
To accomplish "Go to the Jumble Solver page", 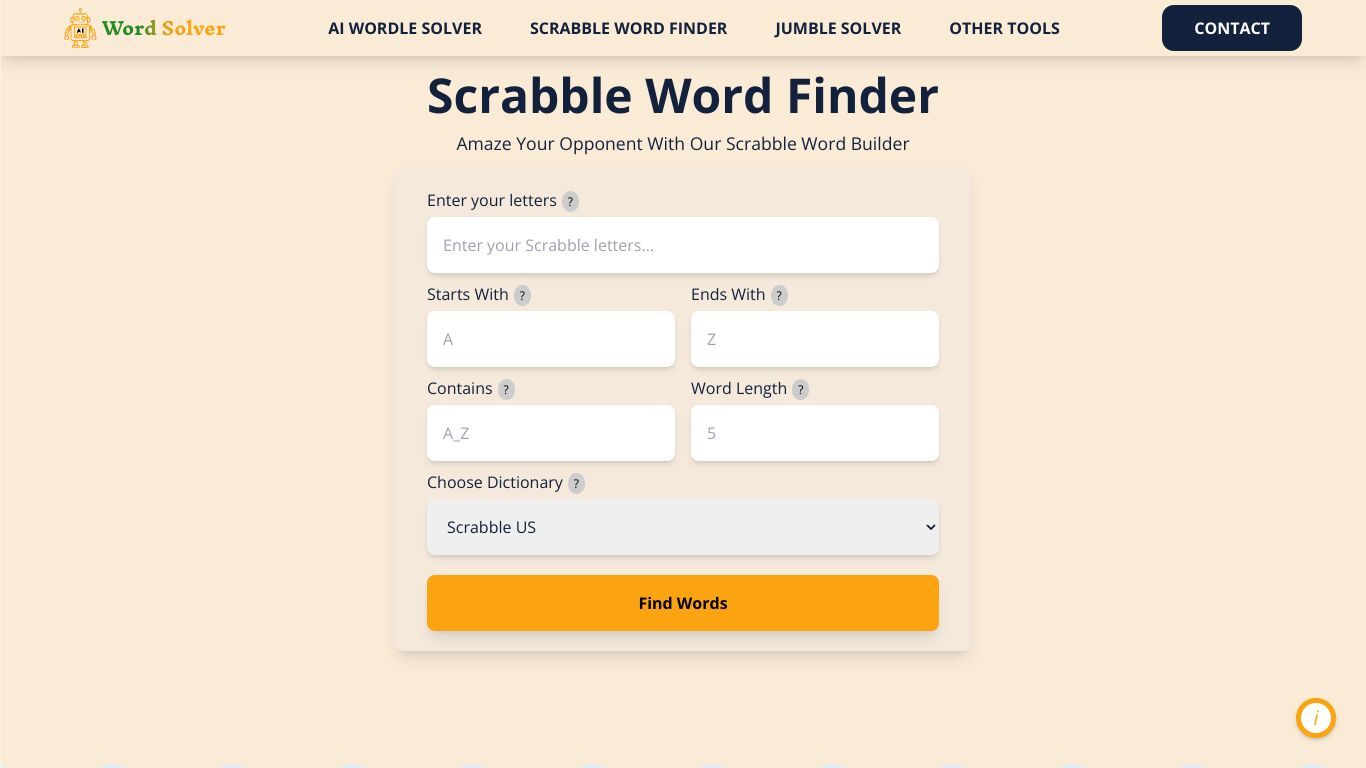I will (x=838, y=28).
